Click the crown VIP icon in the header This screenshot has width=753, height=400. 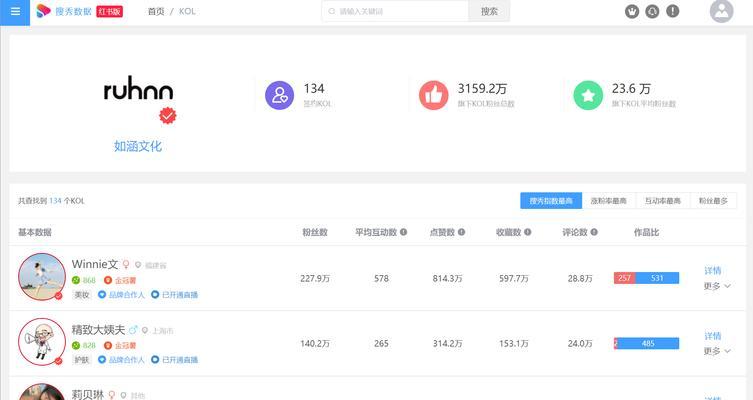(632, 11)
